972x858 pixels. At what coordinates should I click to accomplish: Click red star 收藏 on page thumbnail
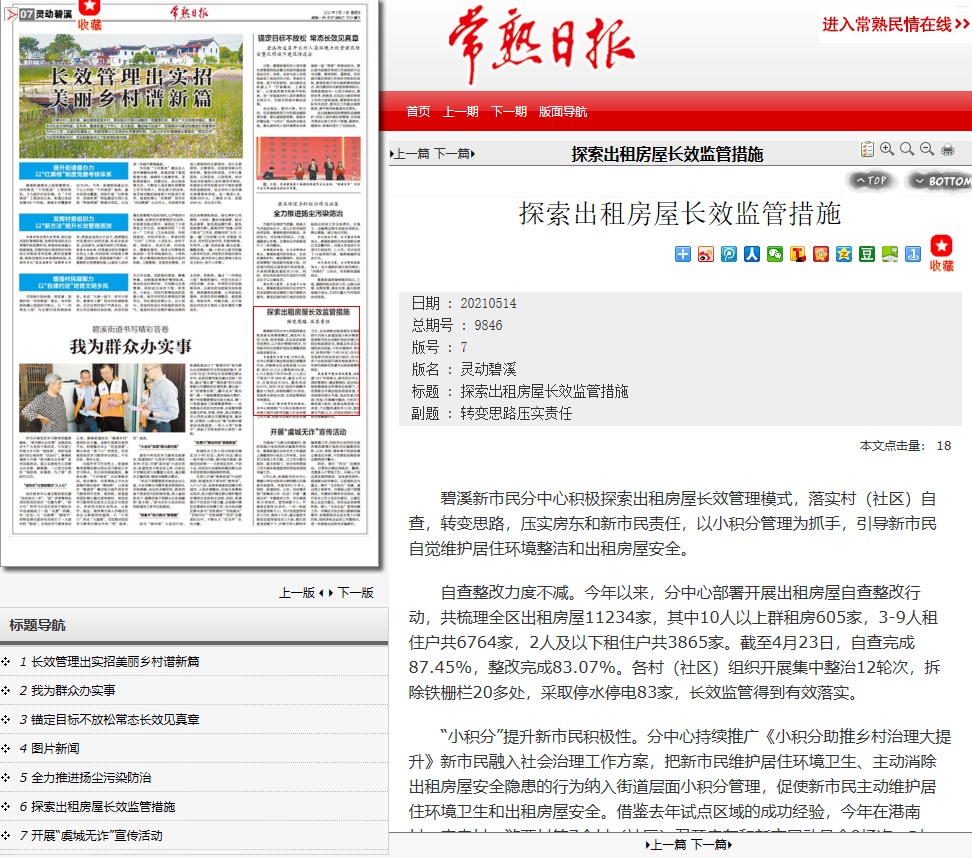[x=89, y=15]
